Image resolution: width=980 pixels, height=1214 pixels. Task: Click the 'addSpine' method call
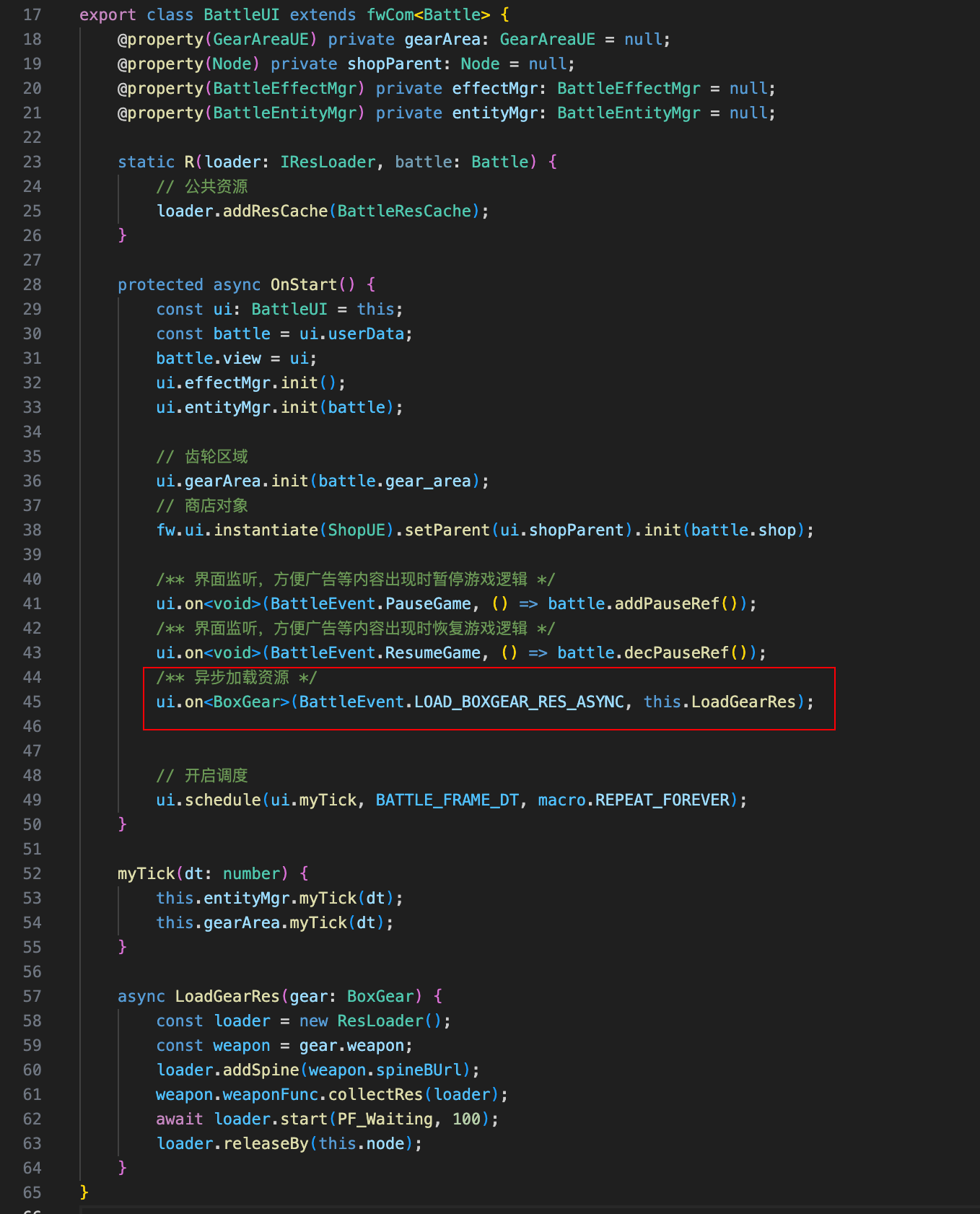pyautogui.click(x=261, y=1070)
